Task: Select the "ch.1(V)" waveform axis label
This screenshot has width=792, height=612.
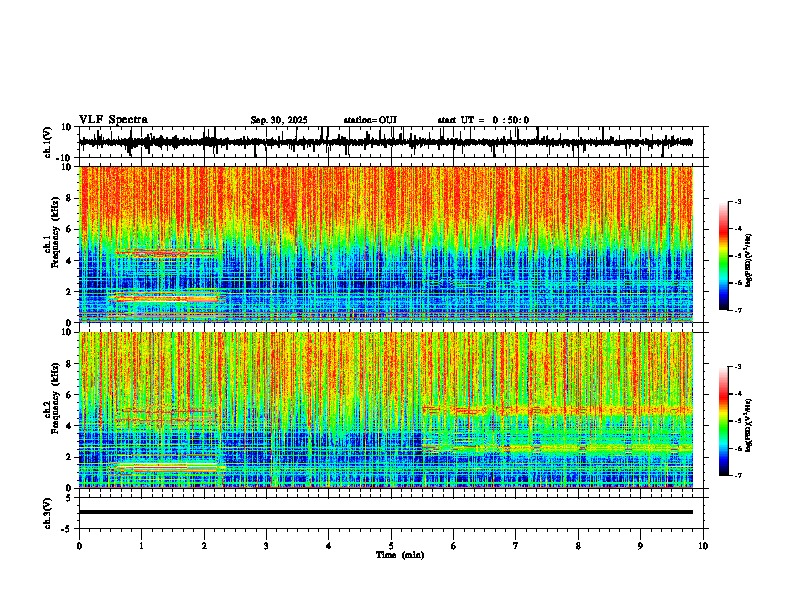Action: point(48,142)
